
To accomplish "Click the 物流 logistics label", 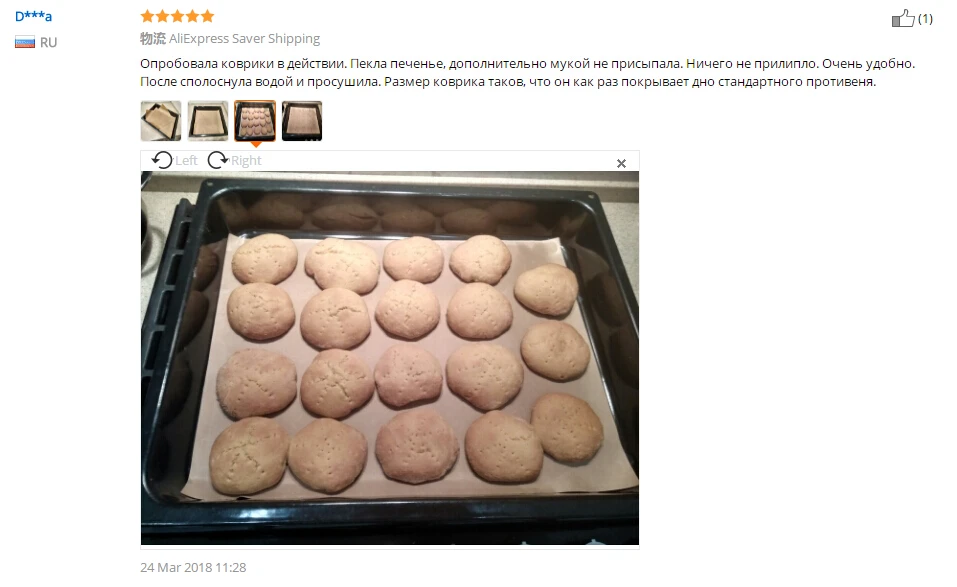I will [153, 38].
